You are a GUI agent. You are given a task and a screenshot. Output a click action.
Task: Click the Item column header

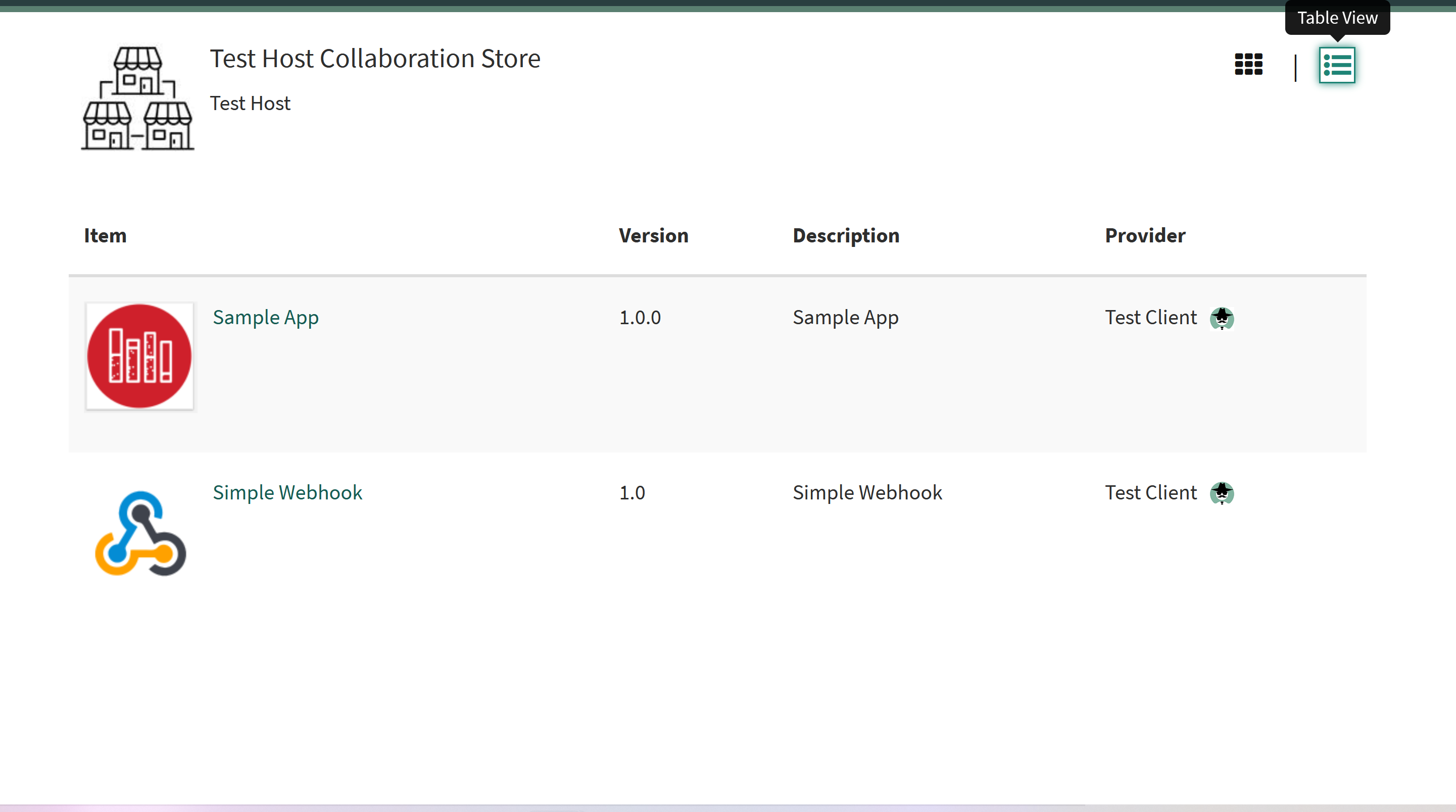(x=105, y=236)
